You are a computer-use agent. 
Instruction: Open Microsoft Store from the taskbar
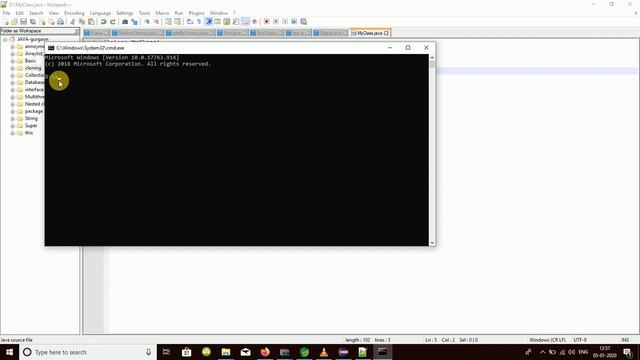pos(187,352)
